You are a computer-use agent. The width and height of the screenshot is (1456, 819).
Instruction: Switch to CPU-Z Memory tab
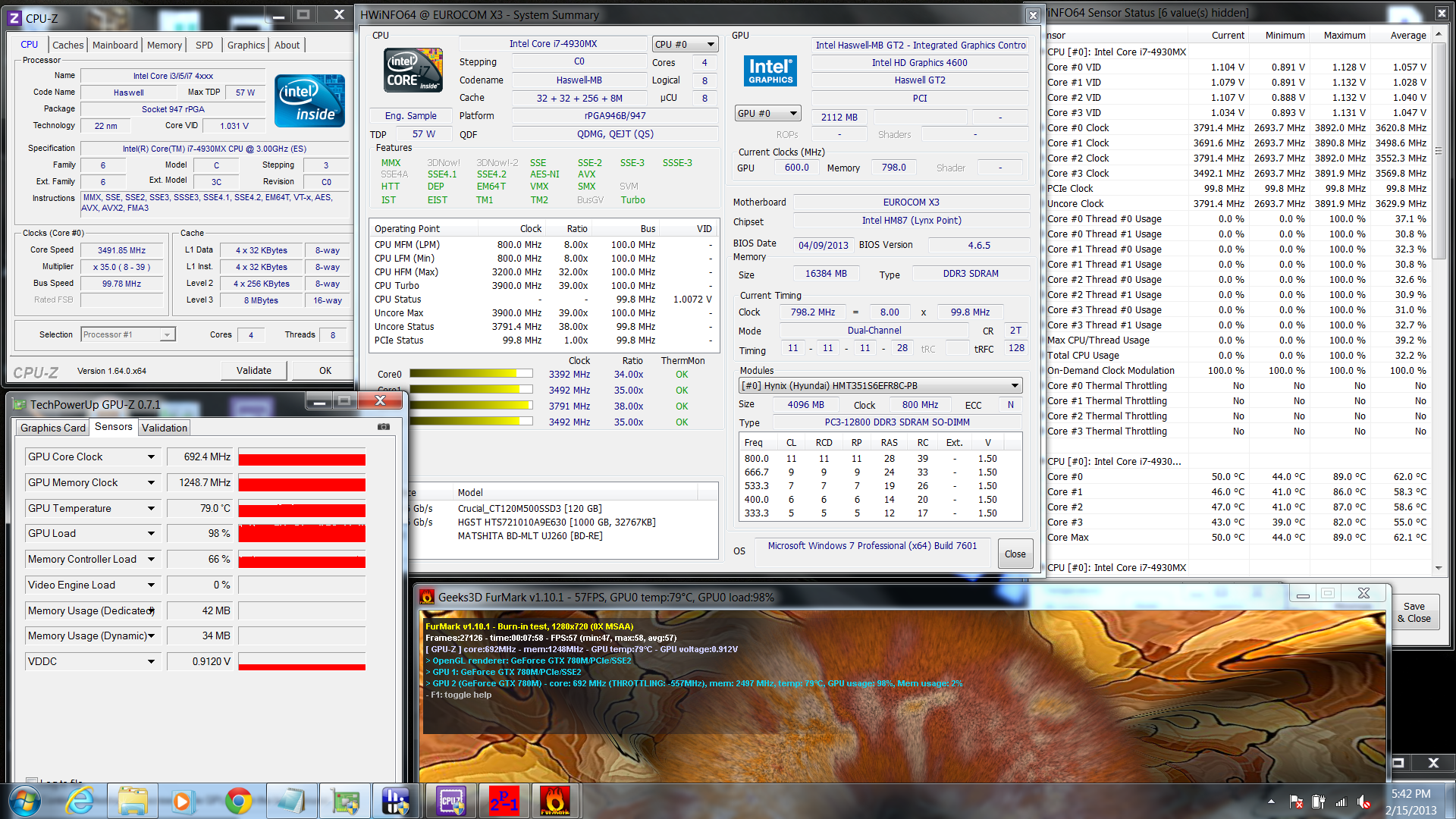click(x=165, y=45)
